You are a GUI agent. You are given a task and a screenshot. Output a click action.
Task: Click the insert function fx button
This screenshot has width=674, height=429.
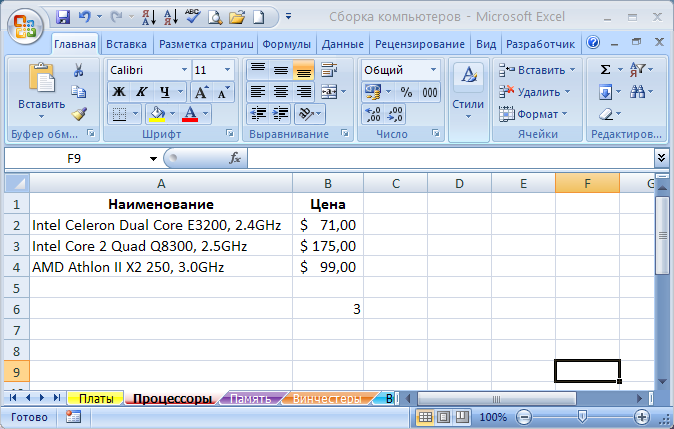(234, 158)
